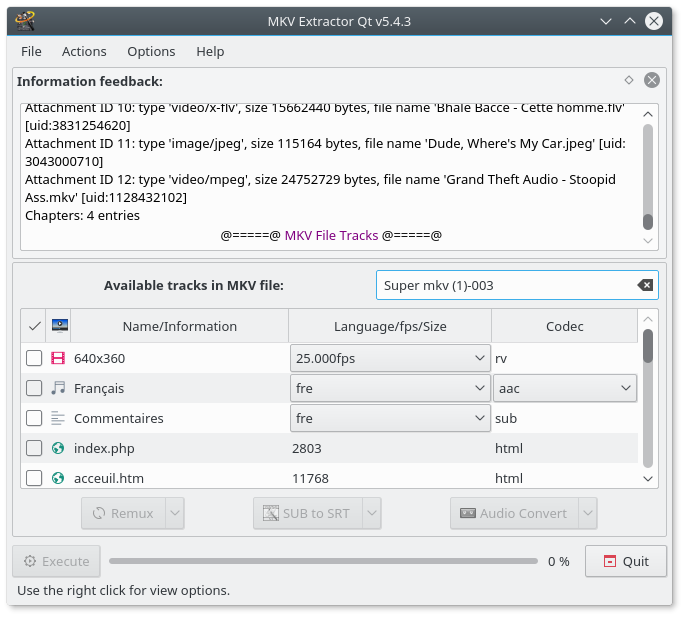Expand the Audio Convert options arrow
Image resolution: width=685 pixels, height=618 pixels.
588,513
